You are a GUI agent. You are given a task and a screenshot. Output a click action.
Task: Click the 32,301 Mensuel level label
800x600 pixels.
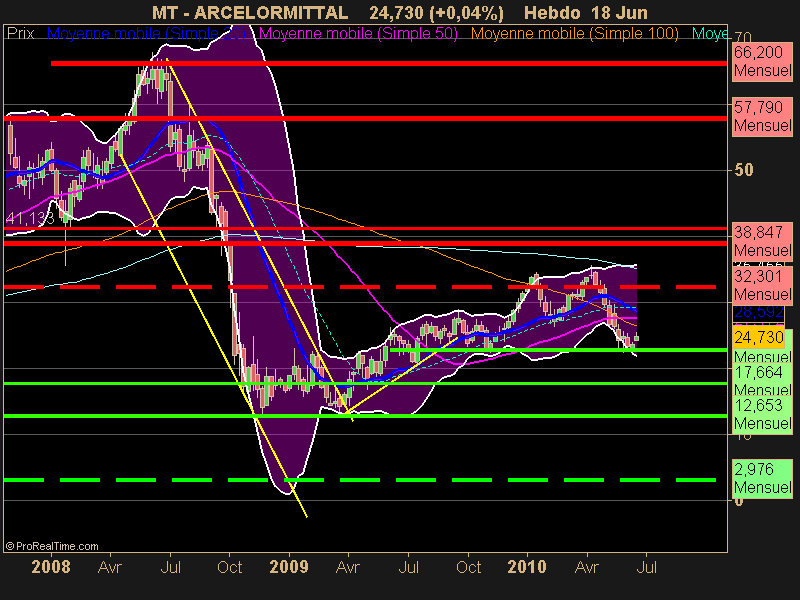click(x=762, y=285)
